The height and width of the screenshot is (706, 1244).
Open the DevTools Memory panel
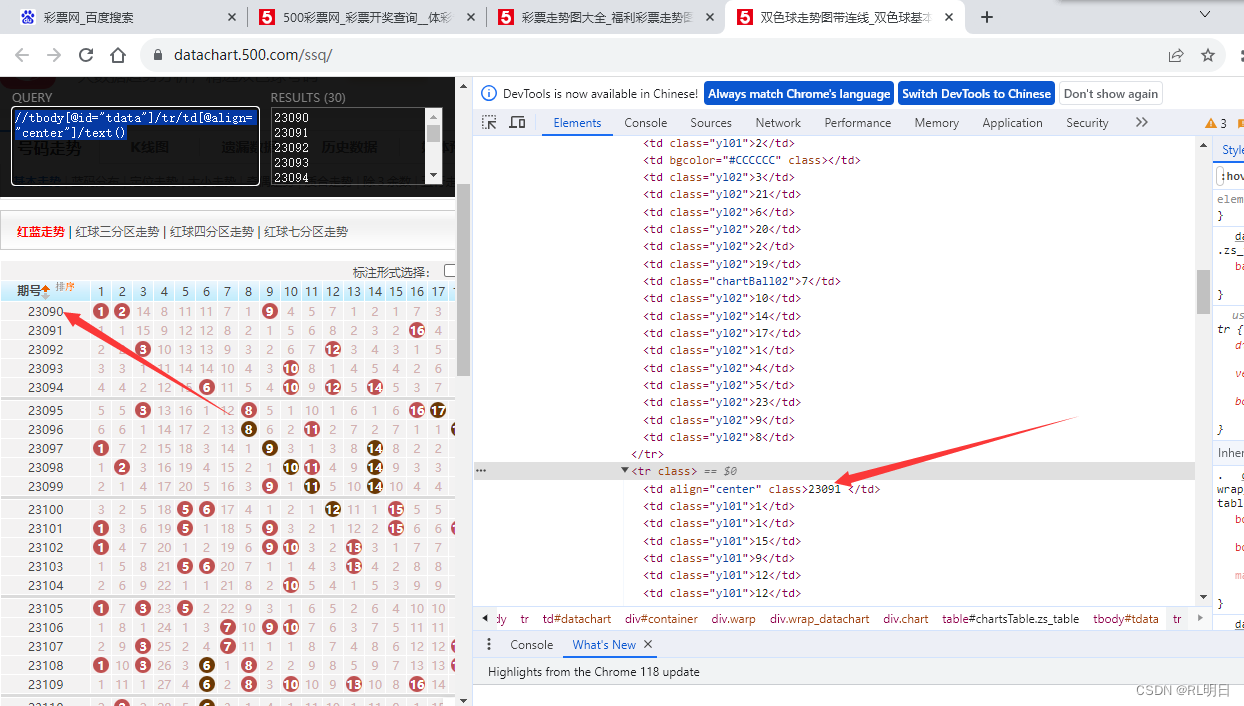[936, 123]
